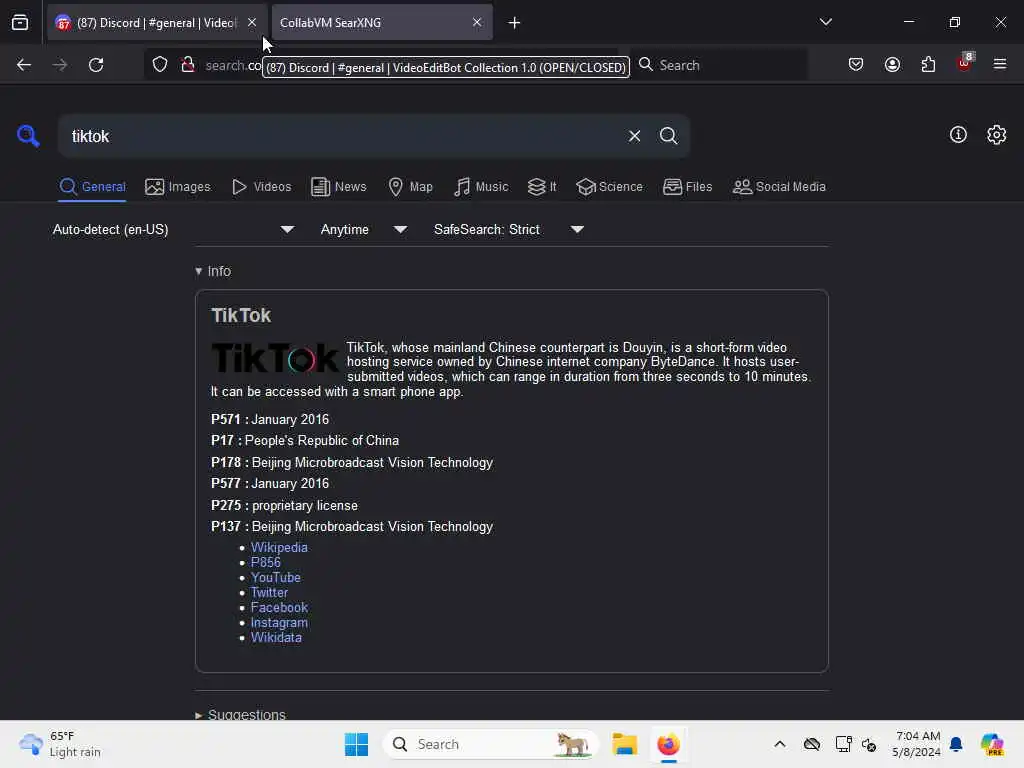Click the volume tray icon

click(869, 744)
